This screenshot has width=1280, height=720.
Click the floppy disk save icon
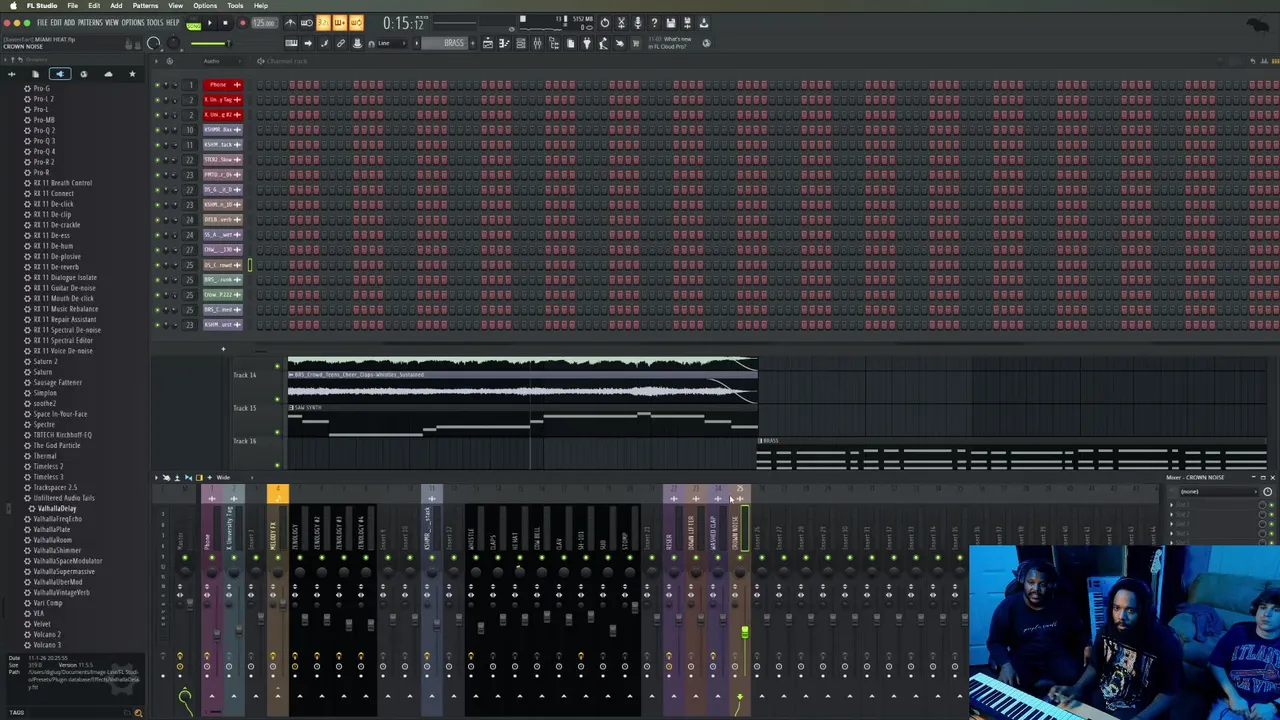pyautogui.click(x=671, y=23)
